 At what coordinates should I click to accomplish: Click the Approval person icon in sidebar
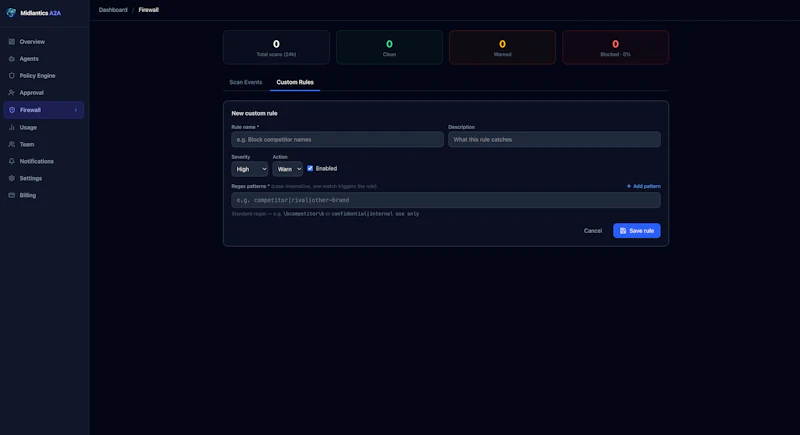(12, 93)
